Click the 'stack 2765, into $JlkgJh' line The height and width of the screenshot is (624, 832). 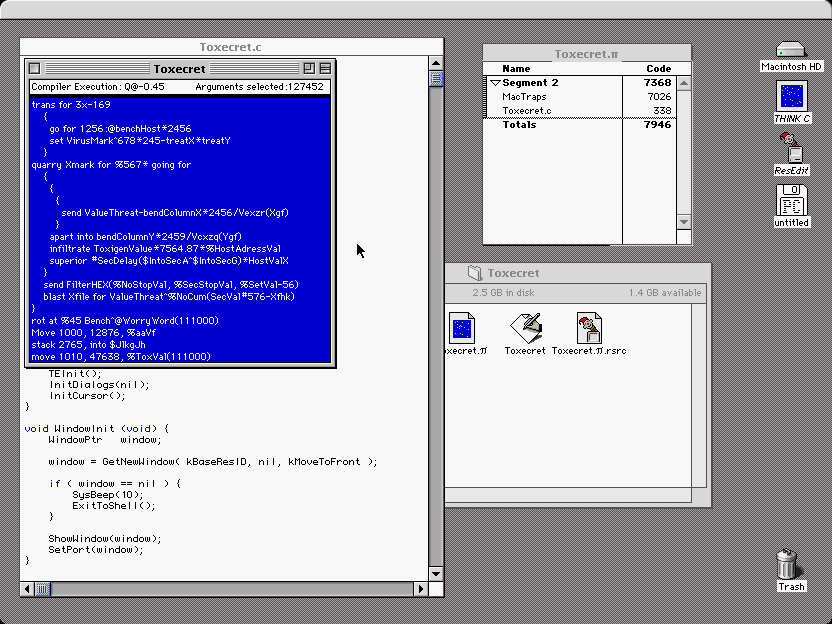(x=88, y=344)
